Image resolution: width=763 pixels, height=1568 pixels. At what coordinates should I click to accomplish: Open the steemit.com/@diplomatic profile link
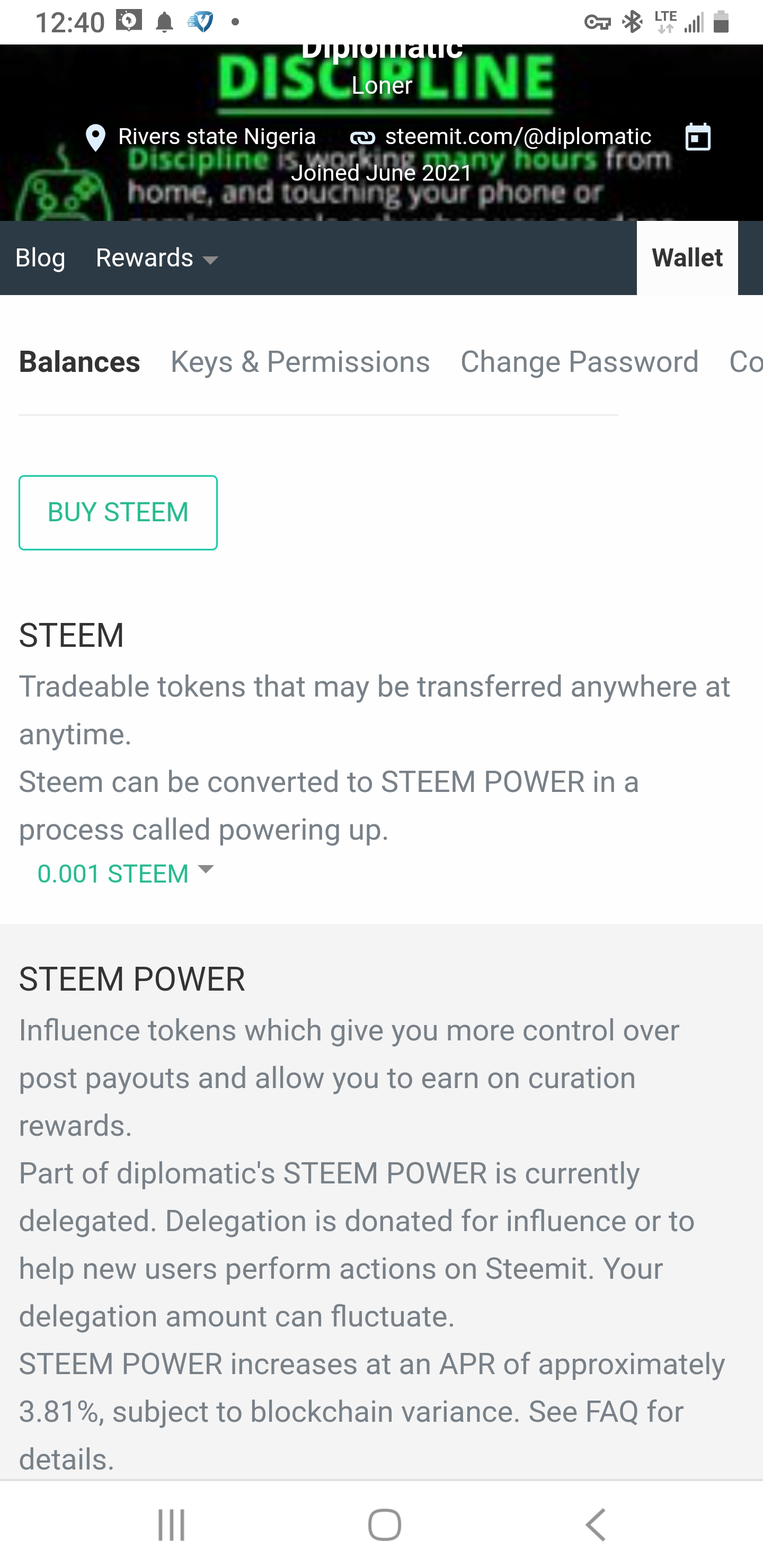[518, 136]
